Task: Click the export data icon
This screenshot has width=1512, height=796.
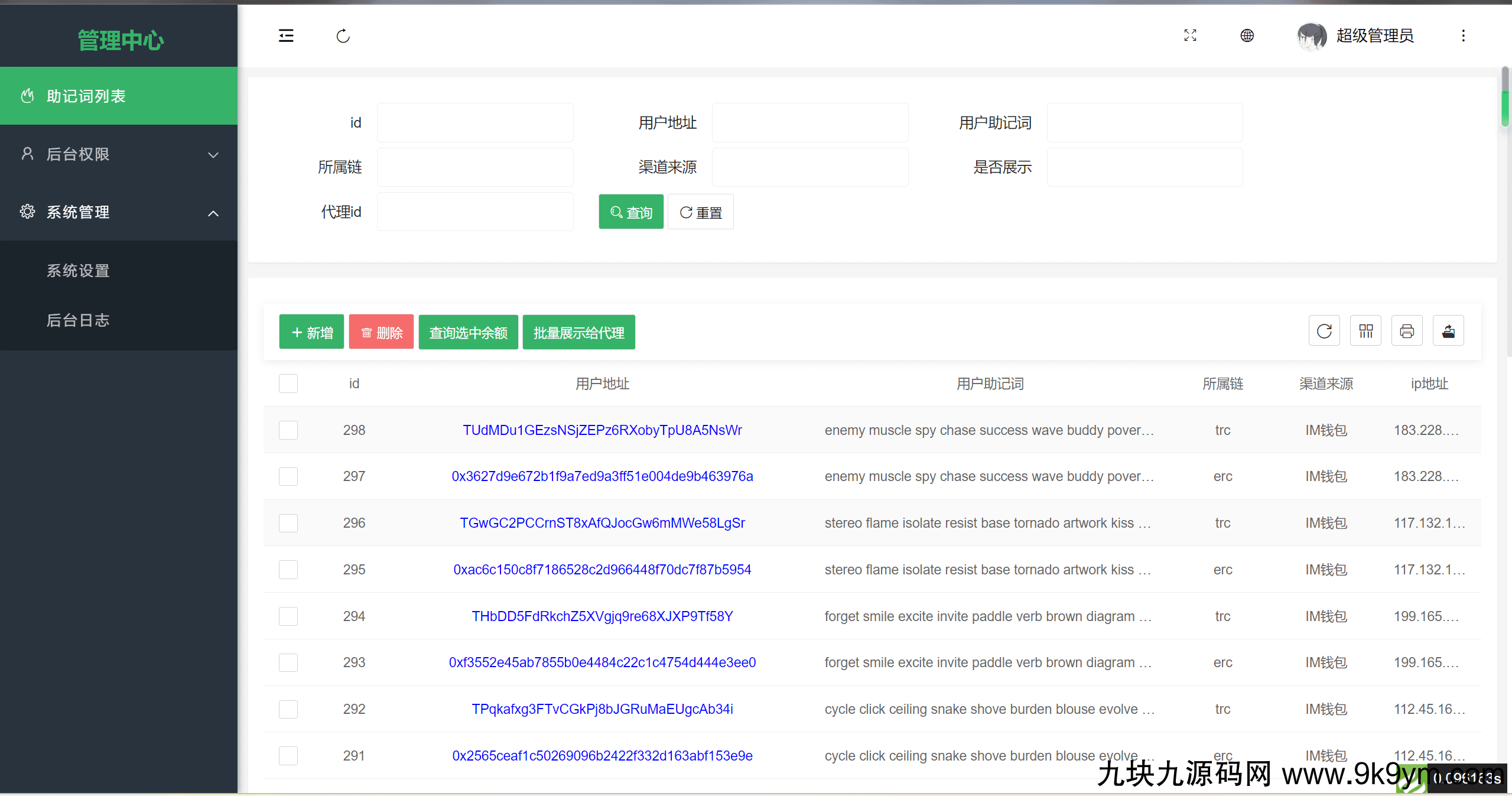Action: click(1448, 331)
